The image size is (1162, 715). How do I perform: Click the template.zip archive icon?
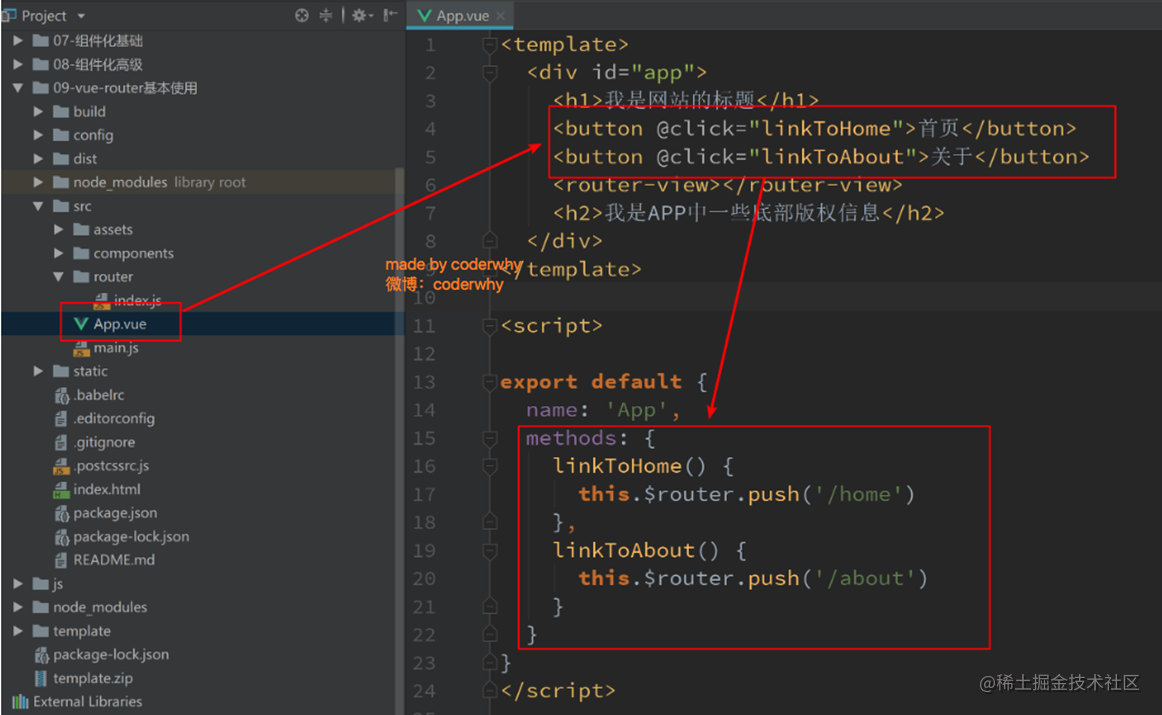(x=41, y=678)
